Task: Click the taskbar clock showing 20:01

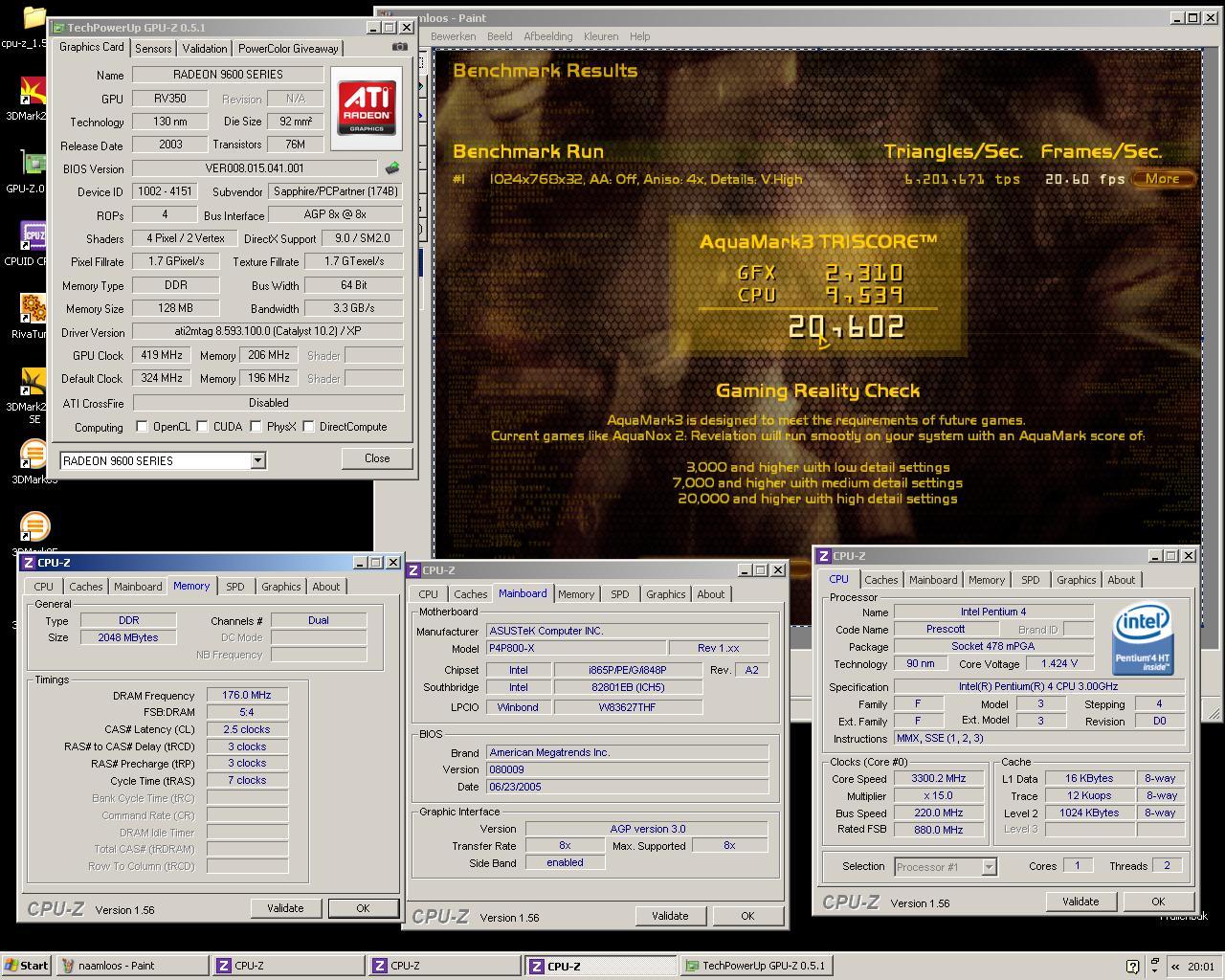Action: [1200, 967]
